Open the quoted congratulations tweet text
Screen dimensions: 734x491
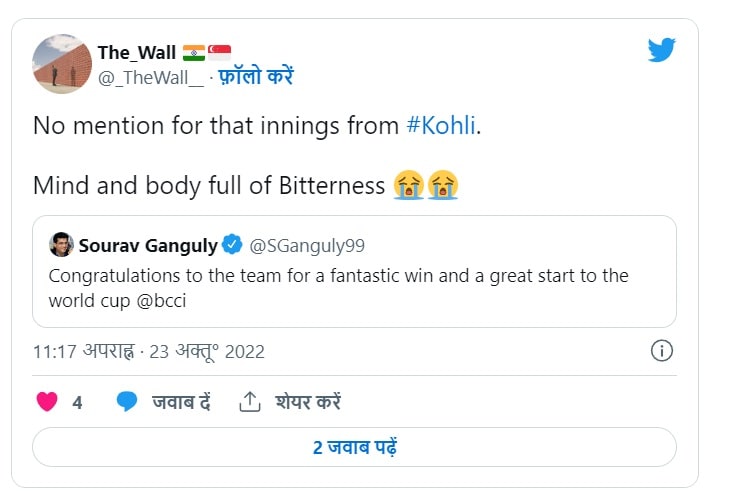[338, 287]
